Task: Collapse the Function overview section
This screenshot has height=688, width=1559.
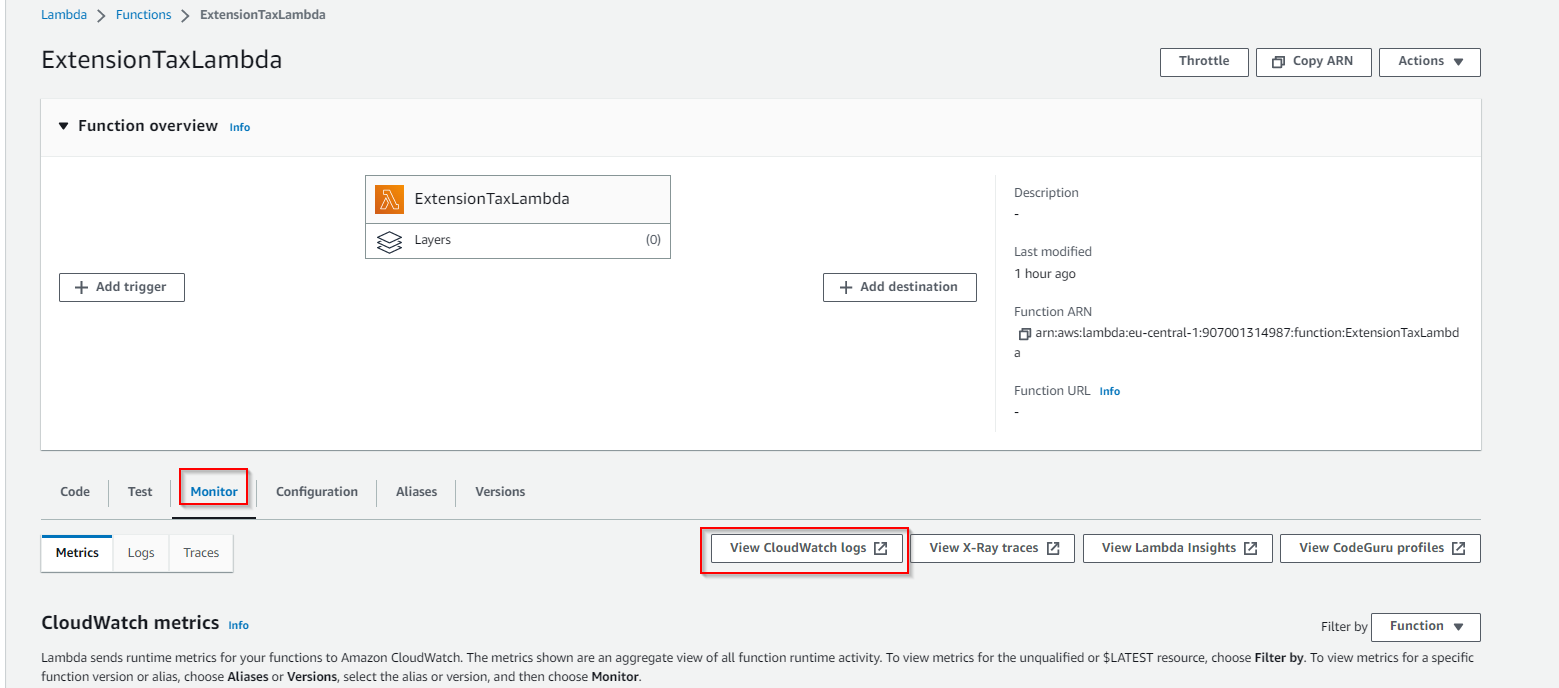Action: click(x=64, y=126)
